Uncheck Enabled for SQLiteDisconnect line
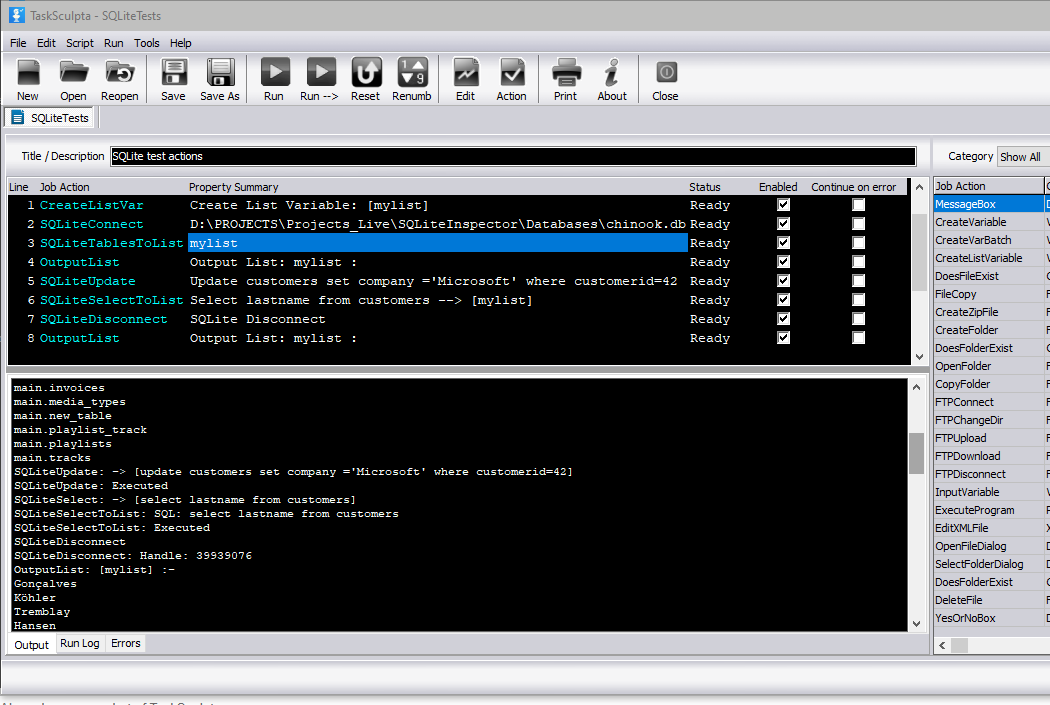 (784, 319)
